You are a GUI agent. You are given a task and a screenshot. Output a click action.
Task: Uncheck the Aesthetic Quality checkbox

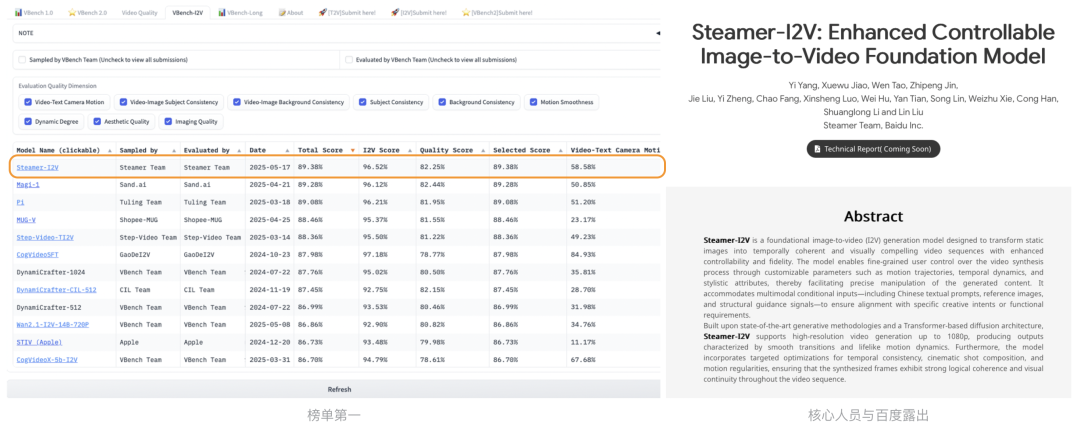click(x=97, y=122)
